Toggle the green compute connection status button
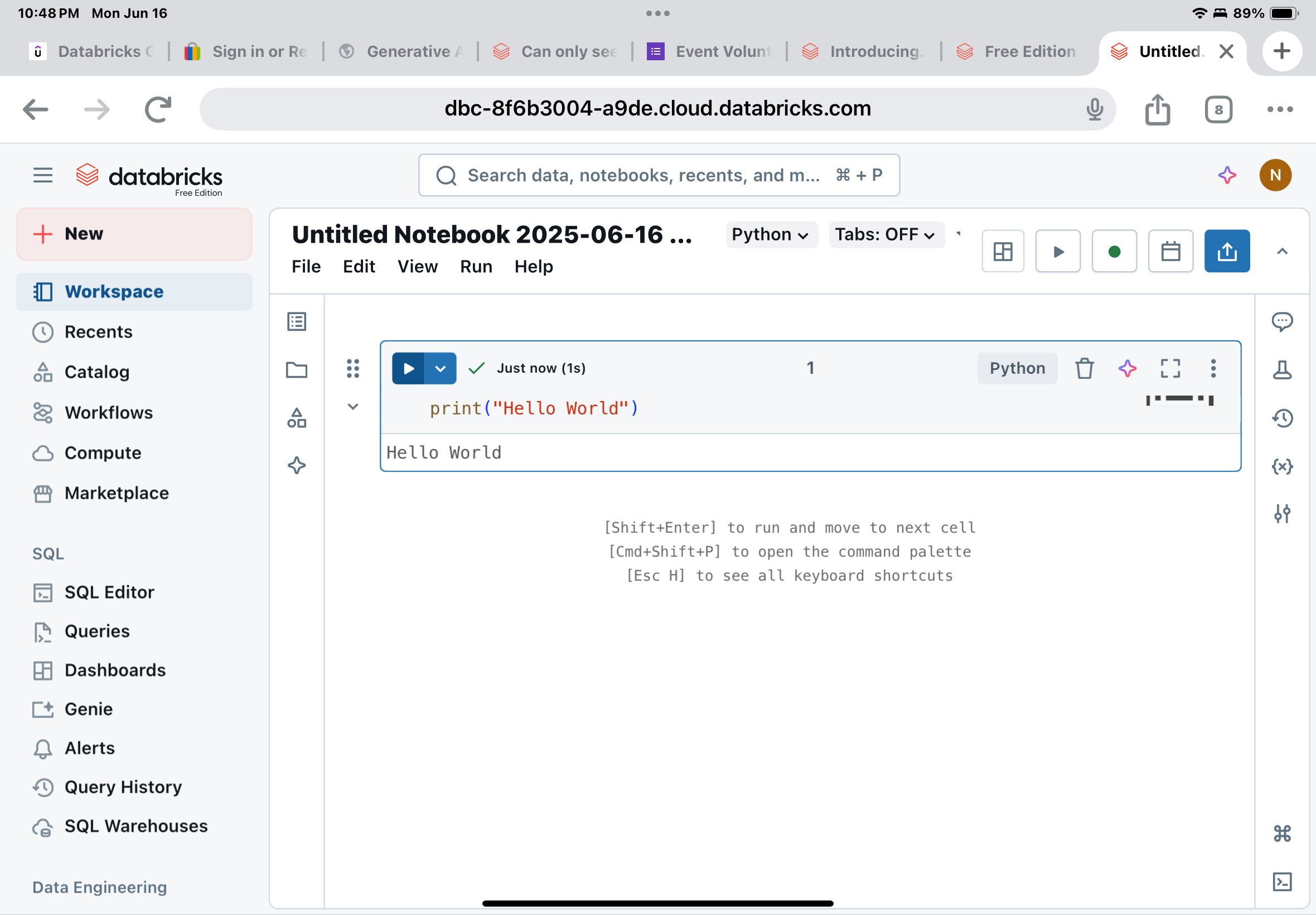Viewport: 1316px width, 915px height. [x=1114, y=251]
